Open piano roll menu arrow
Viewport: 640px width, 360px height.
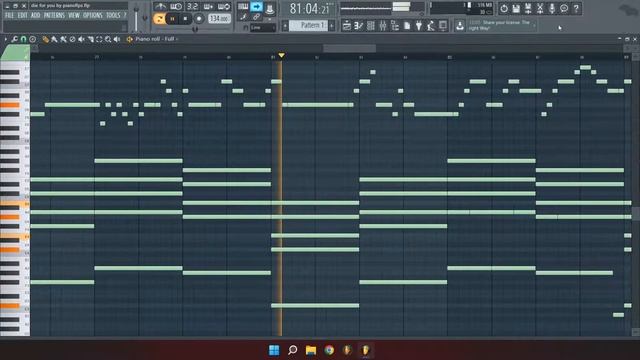click(6, 39)
